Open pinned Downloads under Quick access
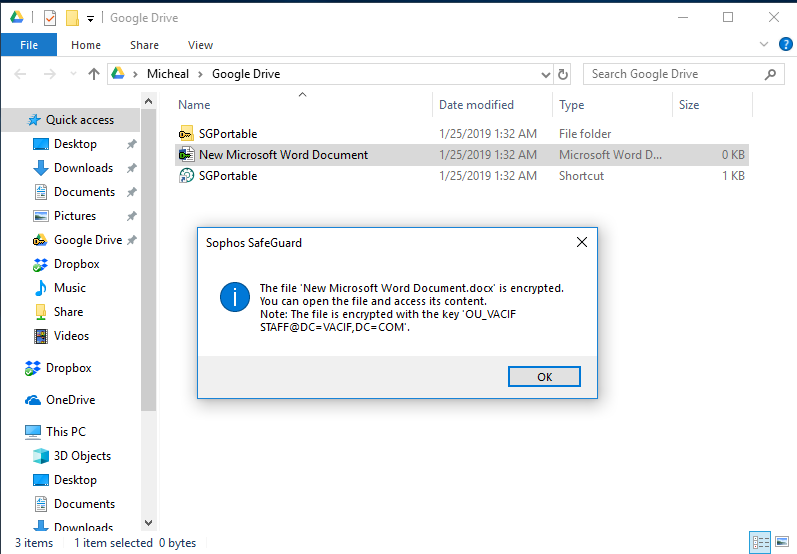The height and width of the screenshot is (554, 797). (83, 168)
